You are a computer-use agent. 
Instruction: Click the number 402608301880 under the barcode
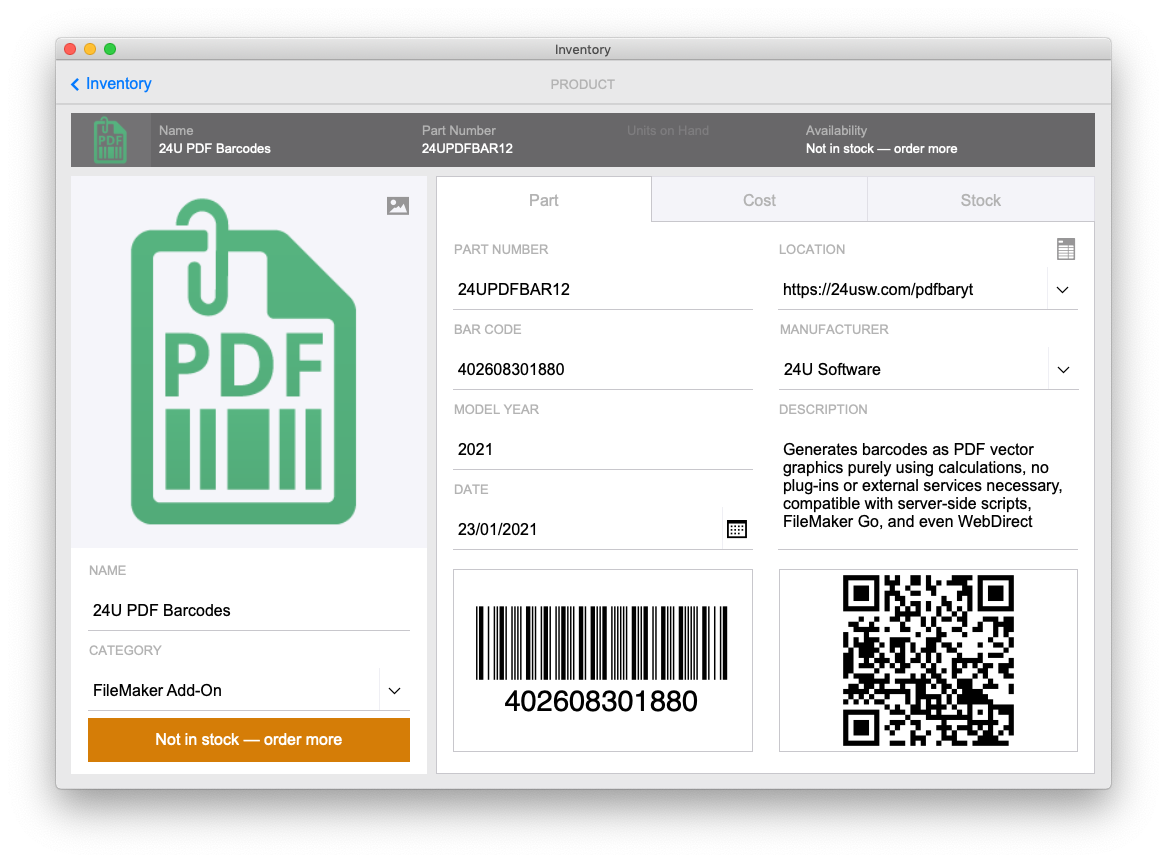pos(601,702)
